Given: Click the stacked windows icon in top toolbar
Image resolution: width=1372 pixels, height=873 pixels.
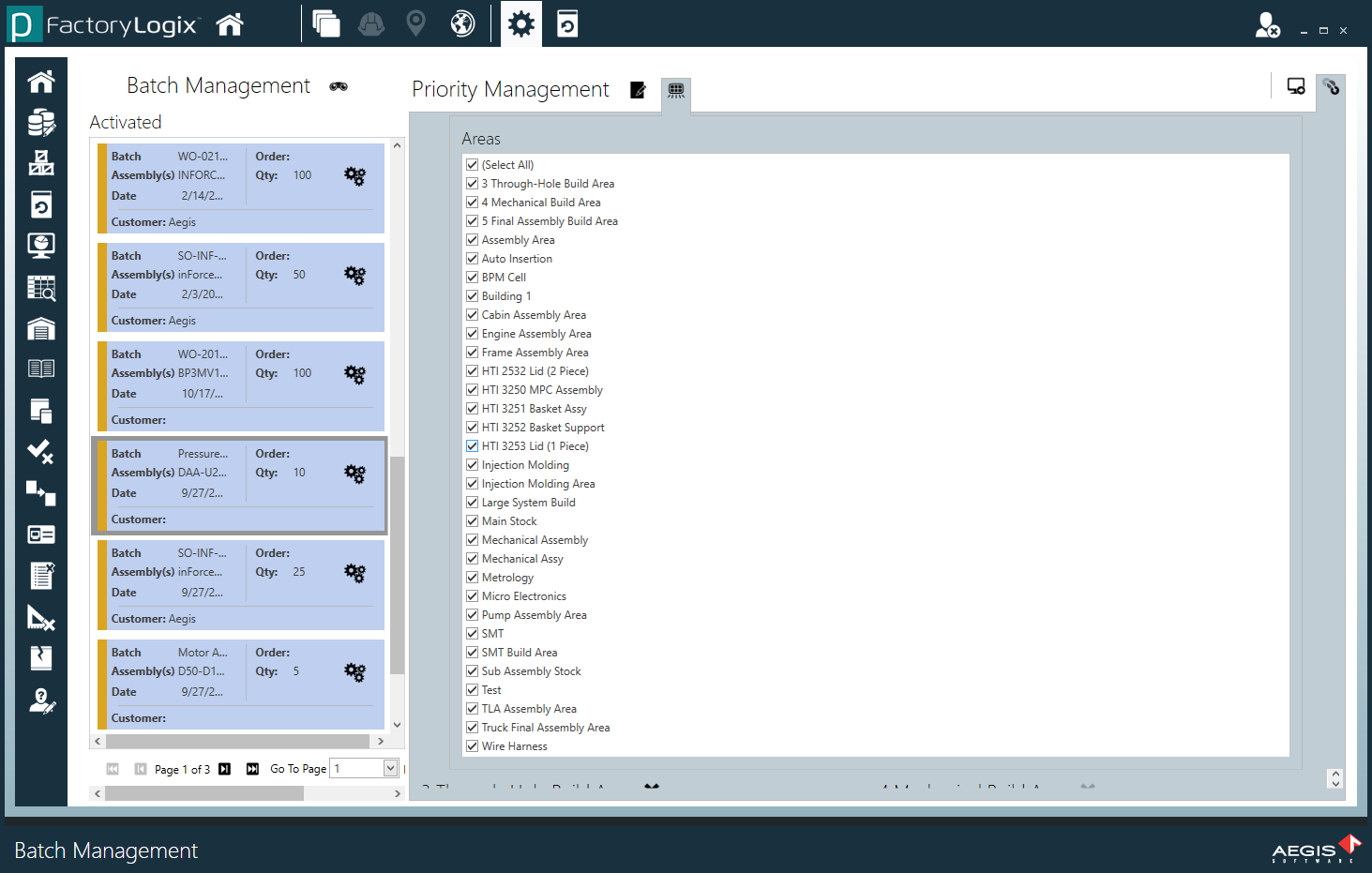Looking at the screenshot, I should pyautogui.click(x=326, y=23).
